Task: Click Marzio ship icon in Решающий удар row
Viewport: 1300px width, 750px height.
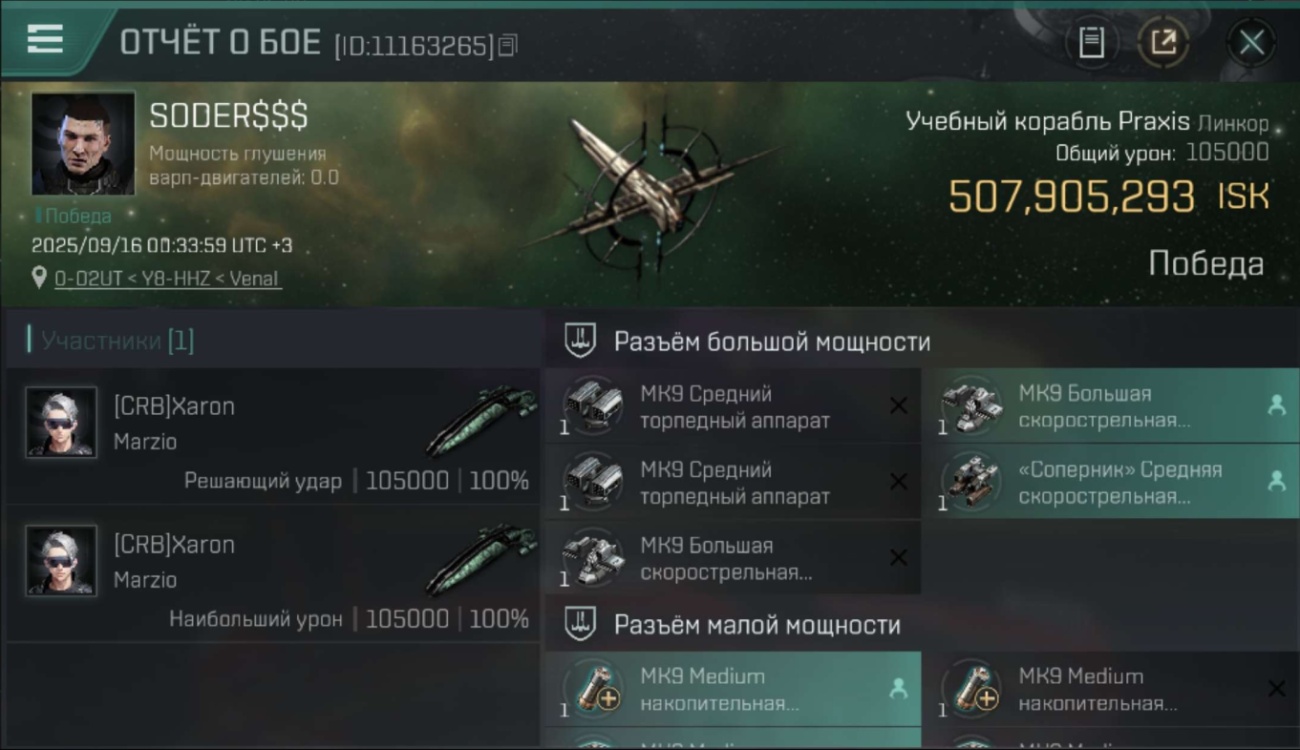Action: click(481, 419)
